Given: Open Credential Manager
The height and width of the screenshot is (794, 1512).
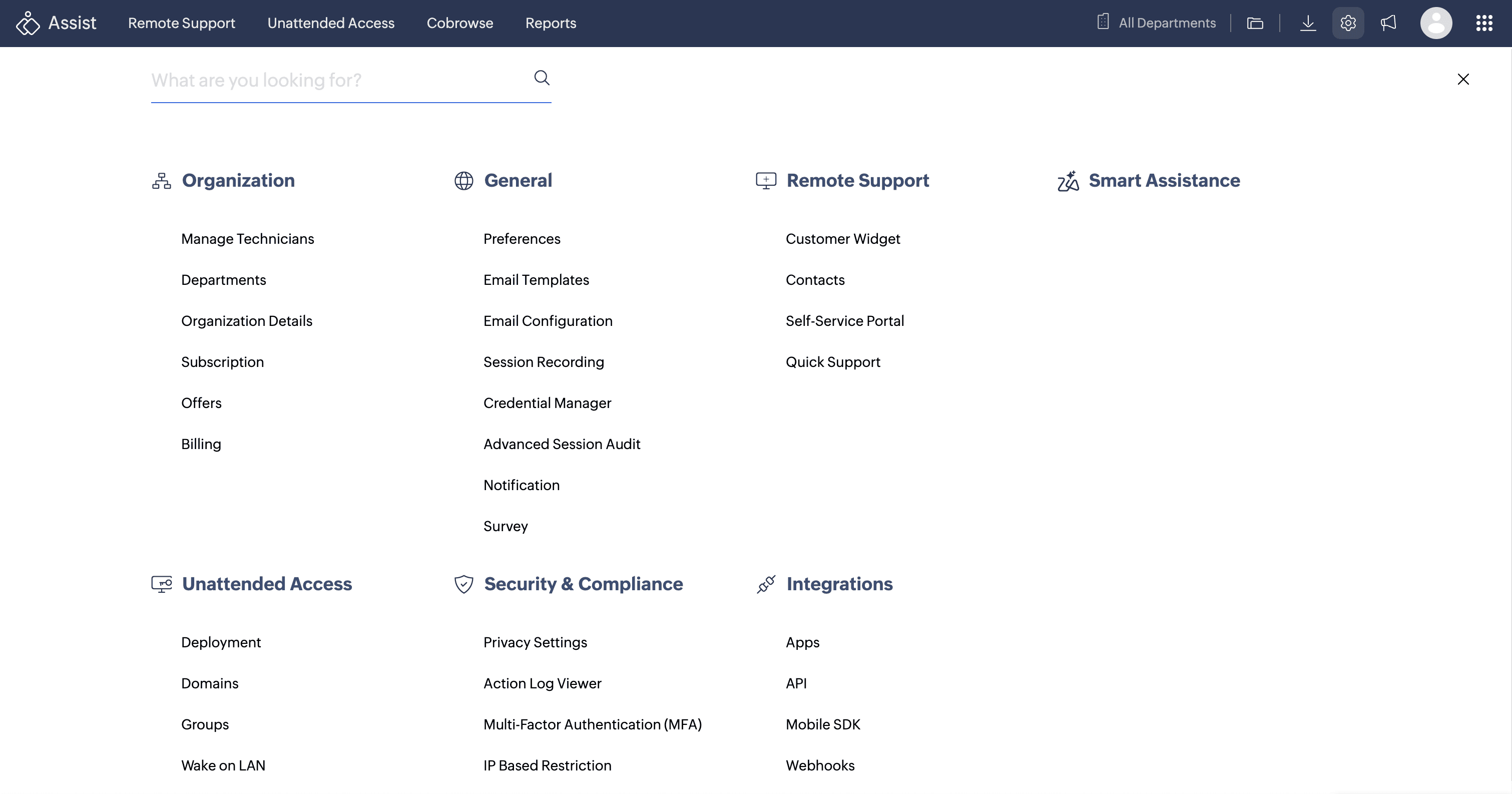Looking at the screenshot, I should pyautogui.click(x=548, y=404).
